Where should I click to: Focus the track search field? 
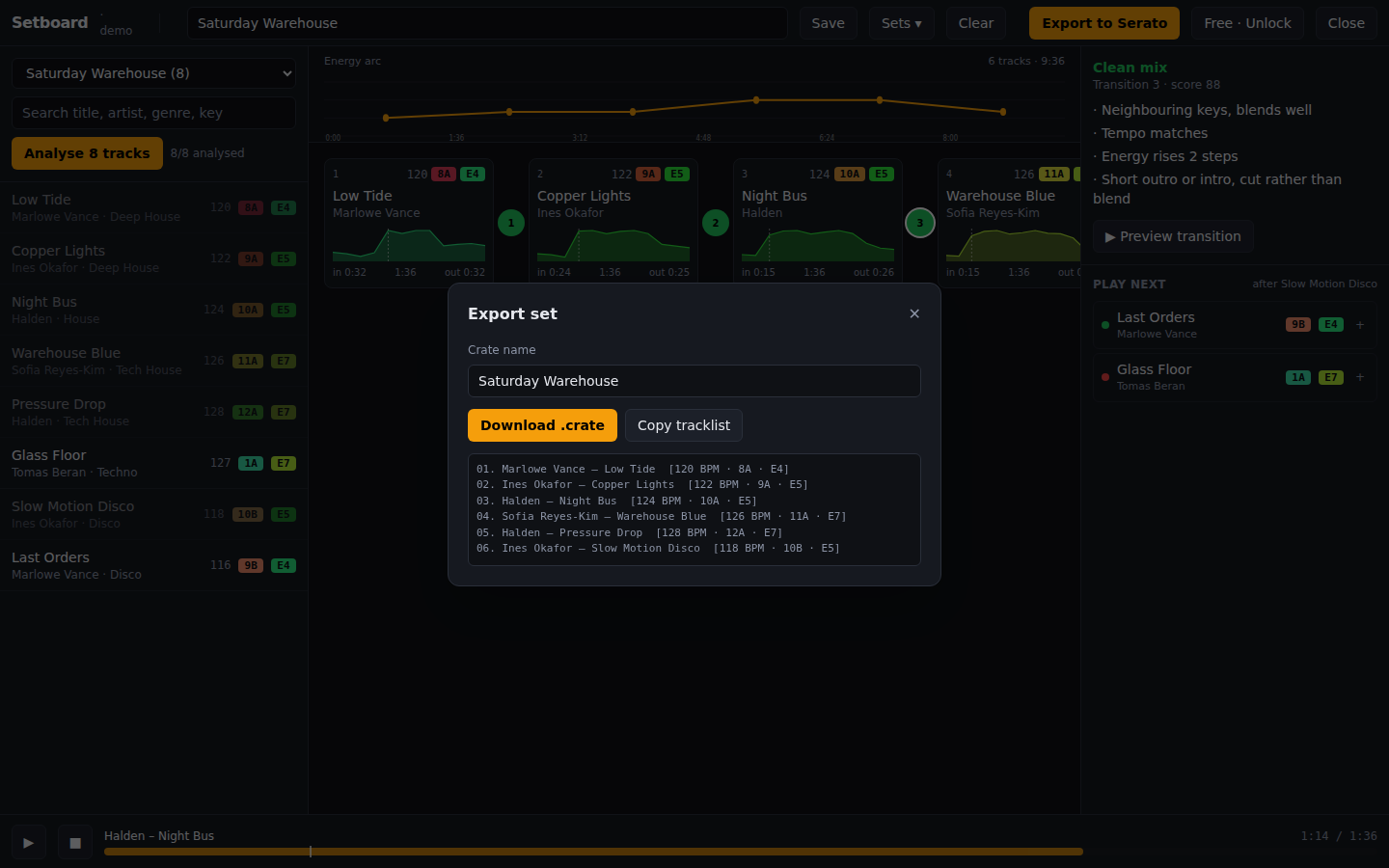(154, 113)
